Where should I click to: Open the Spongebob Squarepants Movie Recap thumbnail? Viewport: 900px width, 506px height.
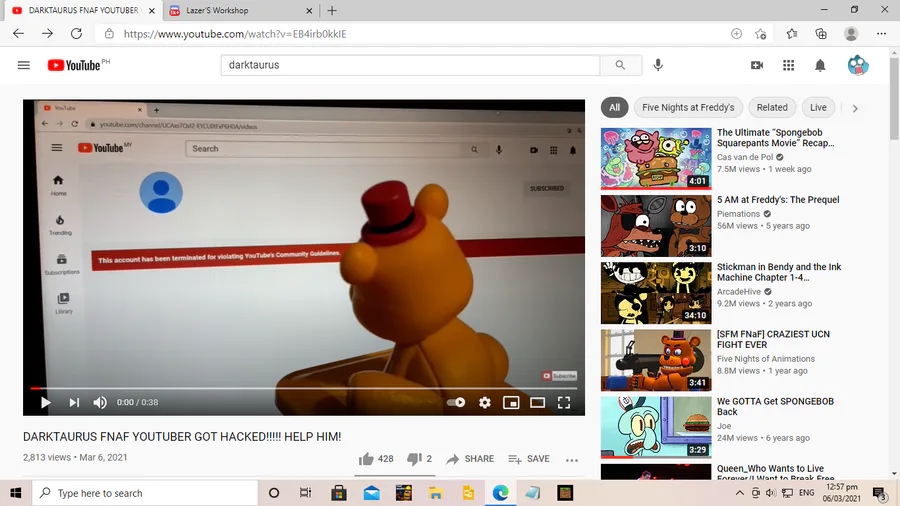[x=656, y=158]
